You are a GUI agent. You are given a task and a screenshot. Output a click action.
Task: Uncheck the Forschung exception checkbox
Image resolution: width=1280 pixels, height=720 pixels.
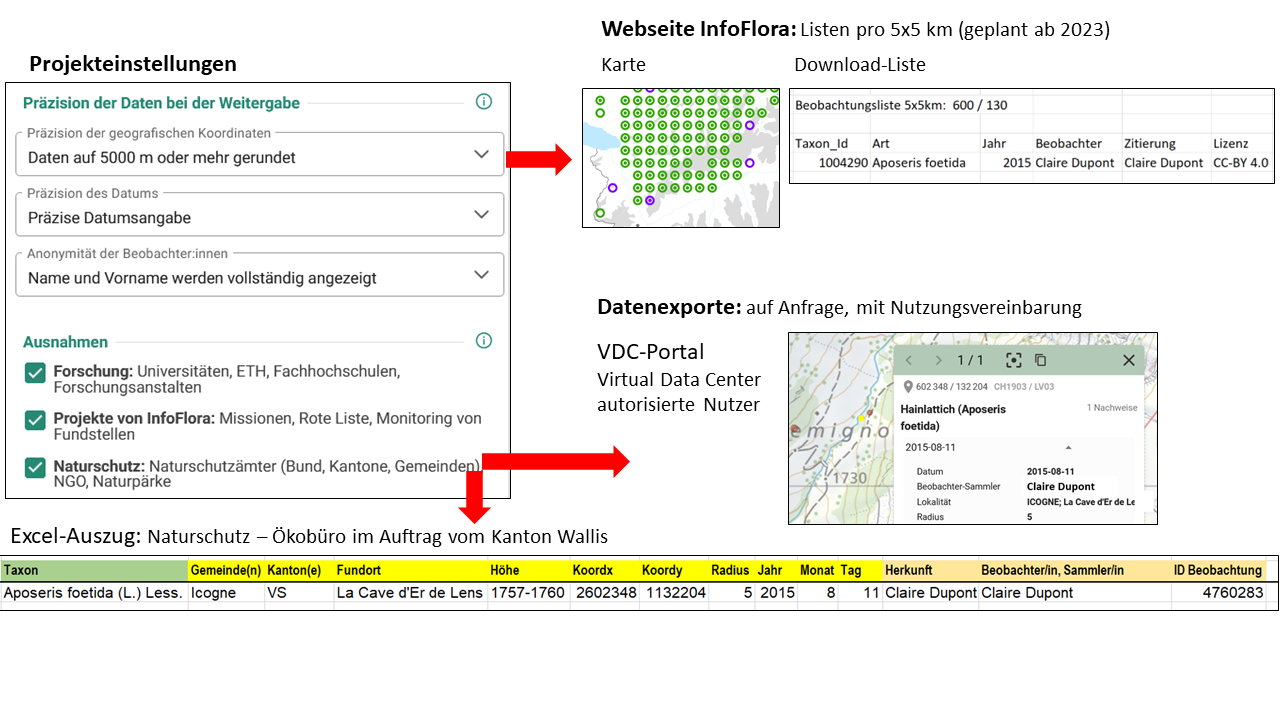(36, 373)
